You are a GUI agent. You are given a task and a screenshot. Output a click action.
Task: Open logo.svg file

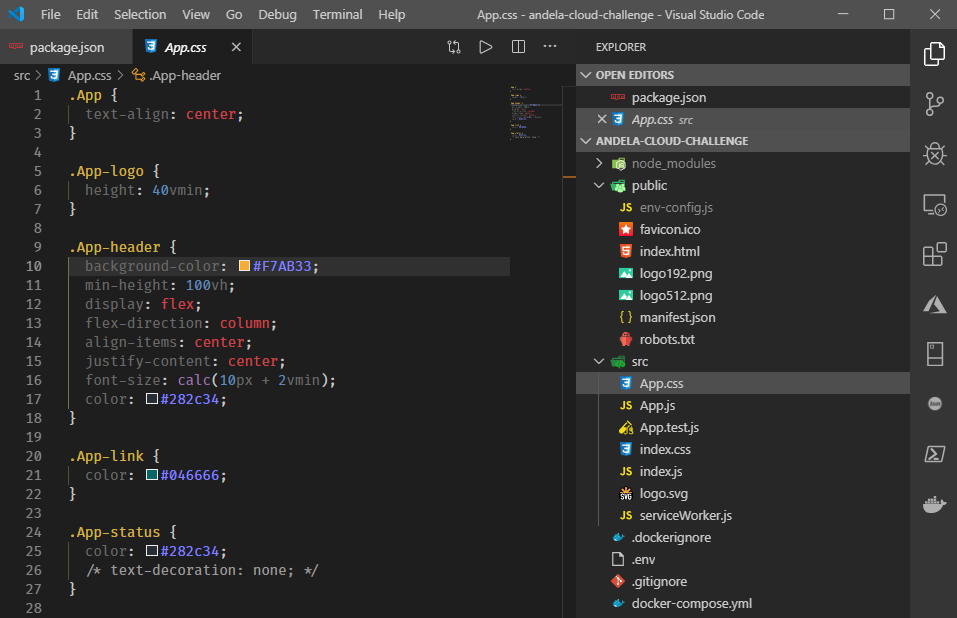tap(743, 494)
